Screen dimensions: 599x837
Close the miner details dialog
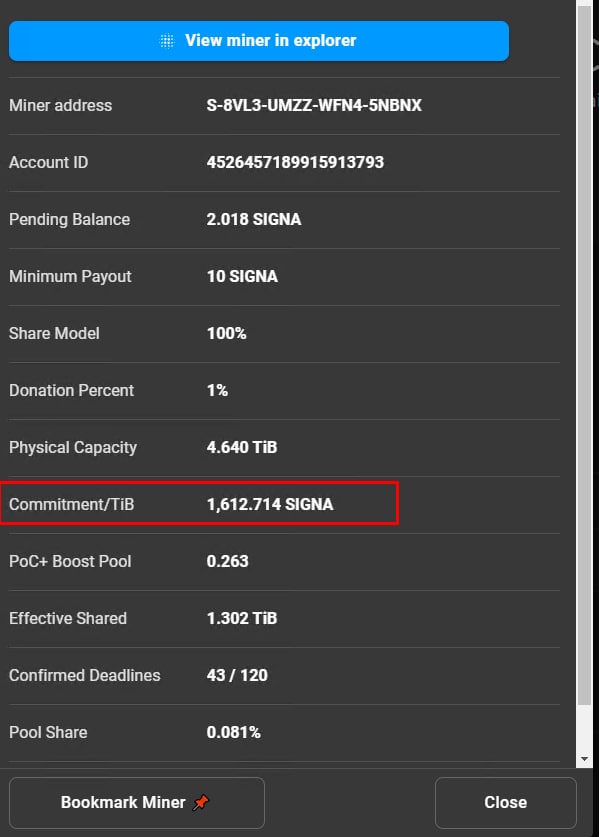click(x=506, y=802)
